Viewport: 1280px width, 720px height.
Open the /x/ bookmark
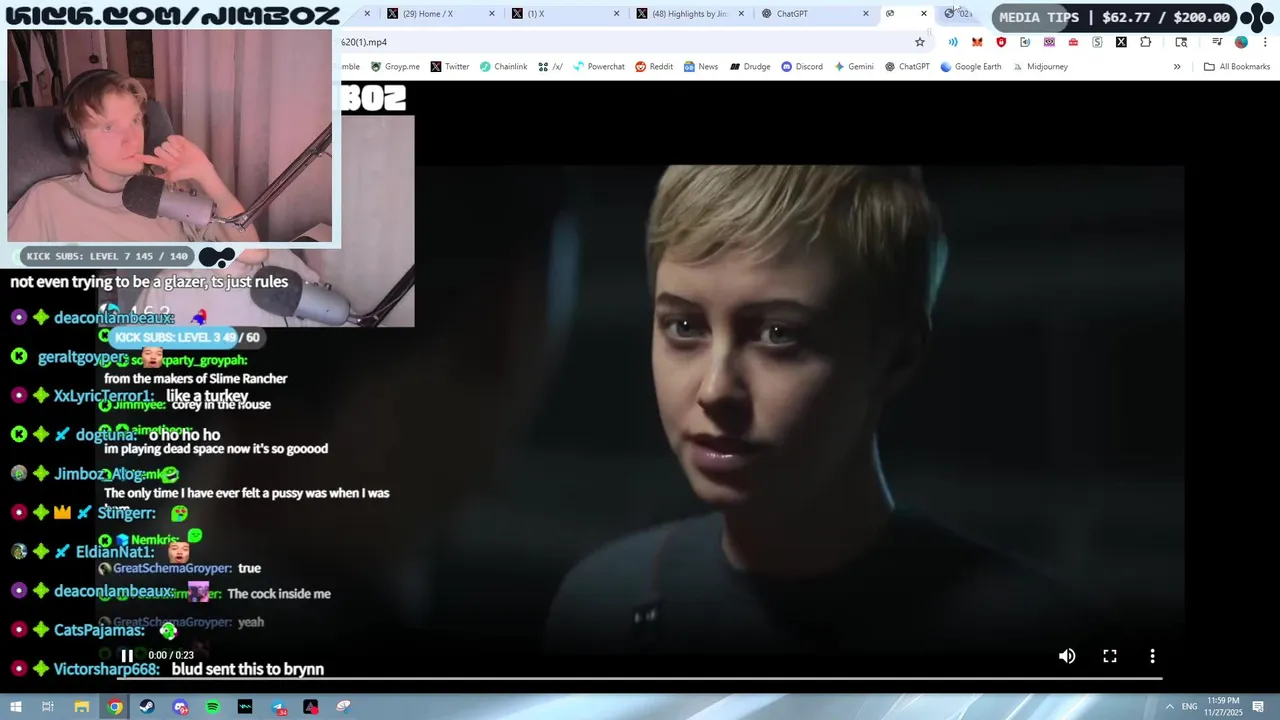(550, 67)
